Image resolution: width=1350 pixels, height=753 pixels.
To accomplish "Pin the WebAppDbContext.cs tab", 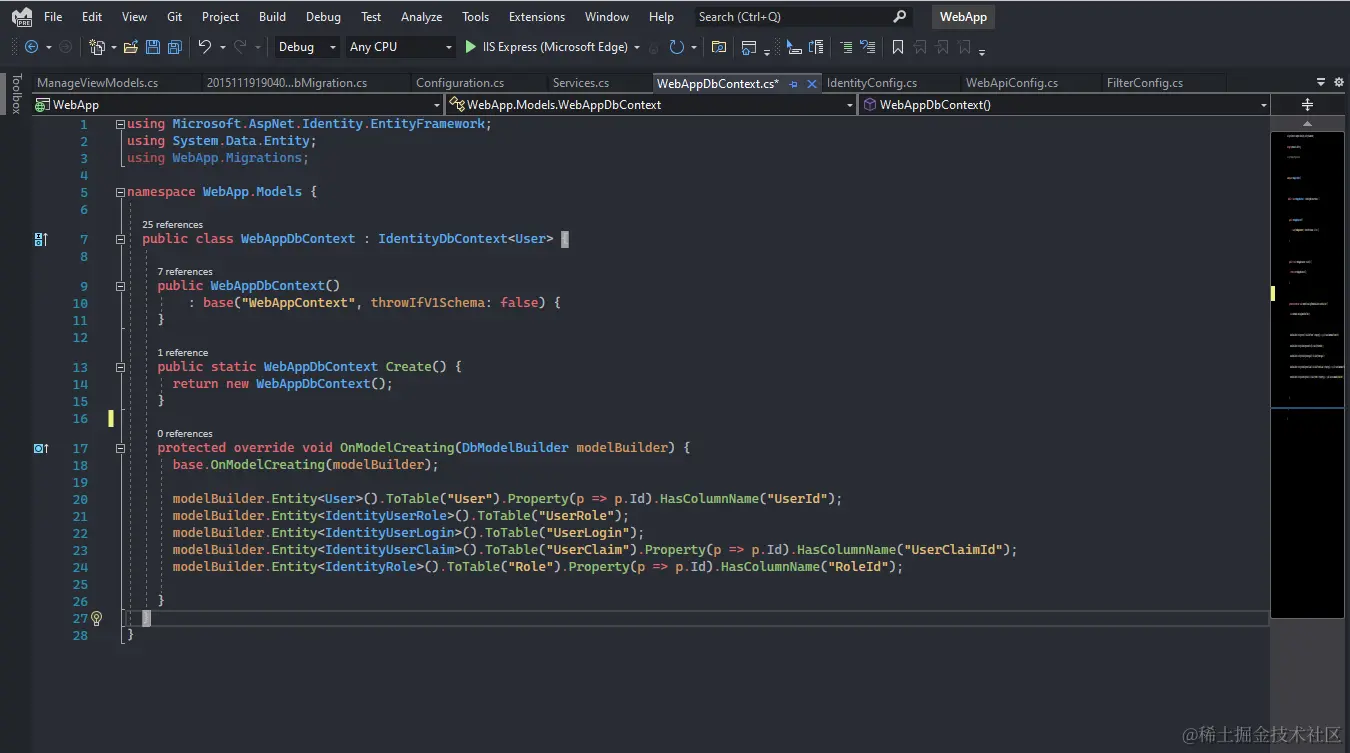I will tap(793, 84).
